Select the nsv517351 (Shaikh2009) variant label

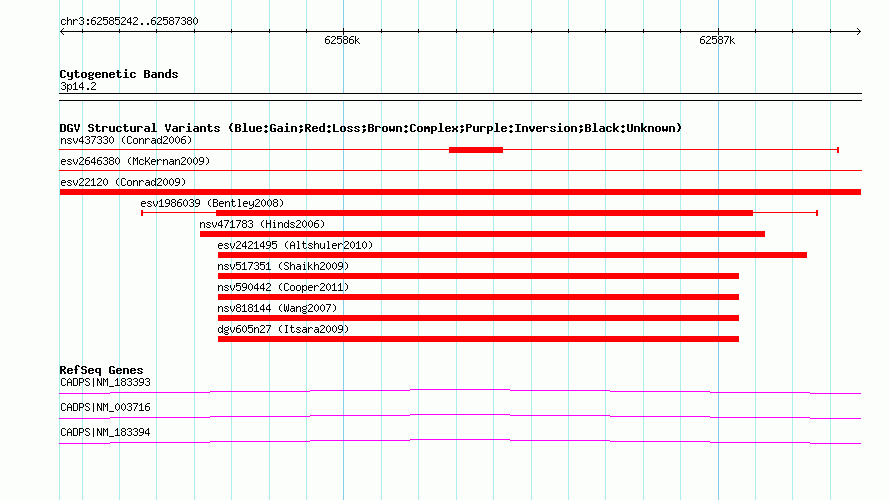[283, 266]
